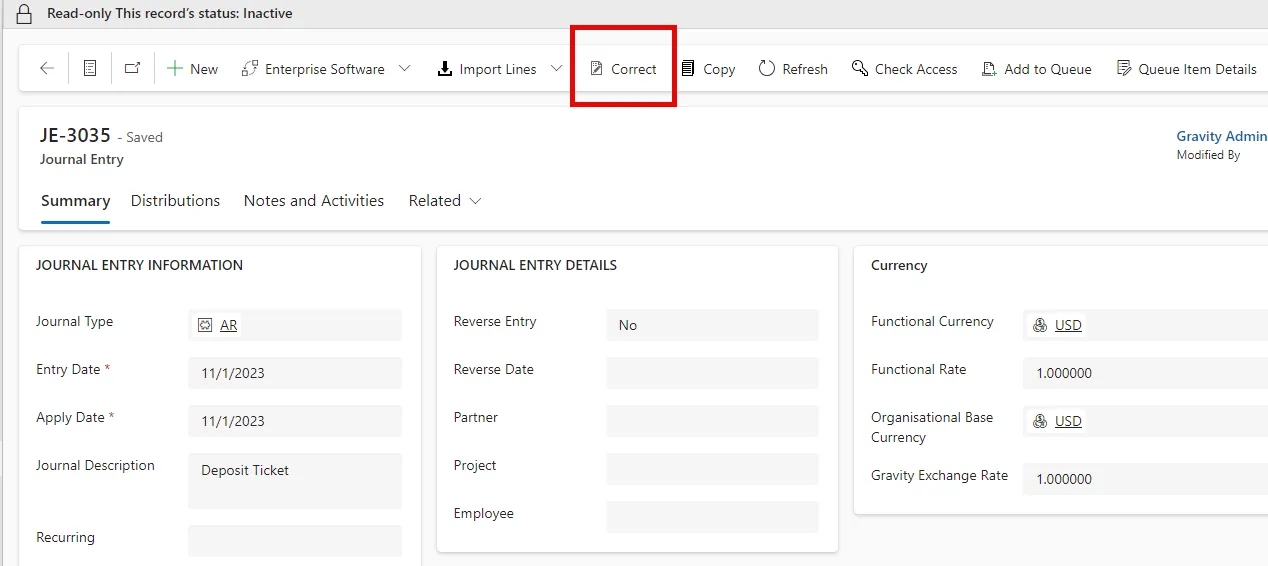Image resolution: width=1268 pixels, height=566 pixels.
Task: Click the read-only lock icon
Action: [x=24, y=14]
